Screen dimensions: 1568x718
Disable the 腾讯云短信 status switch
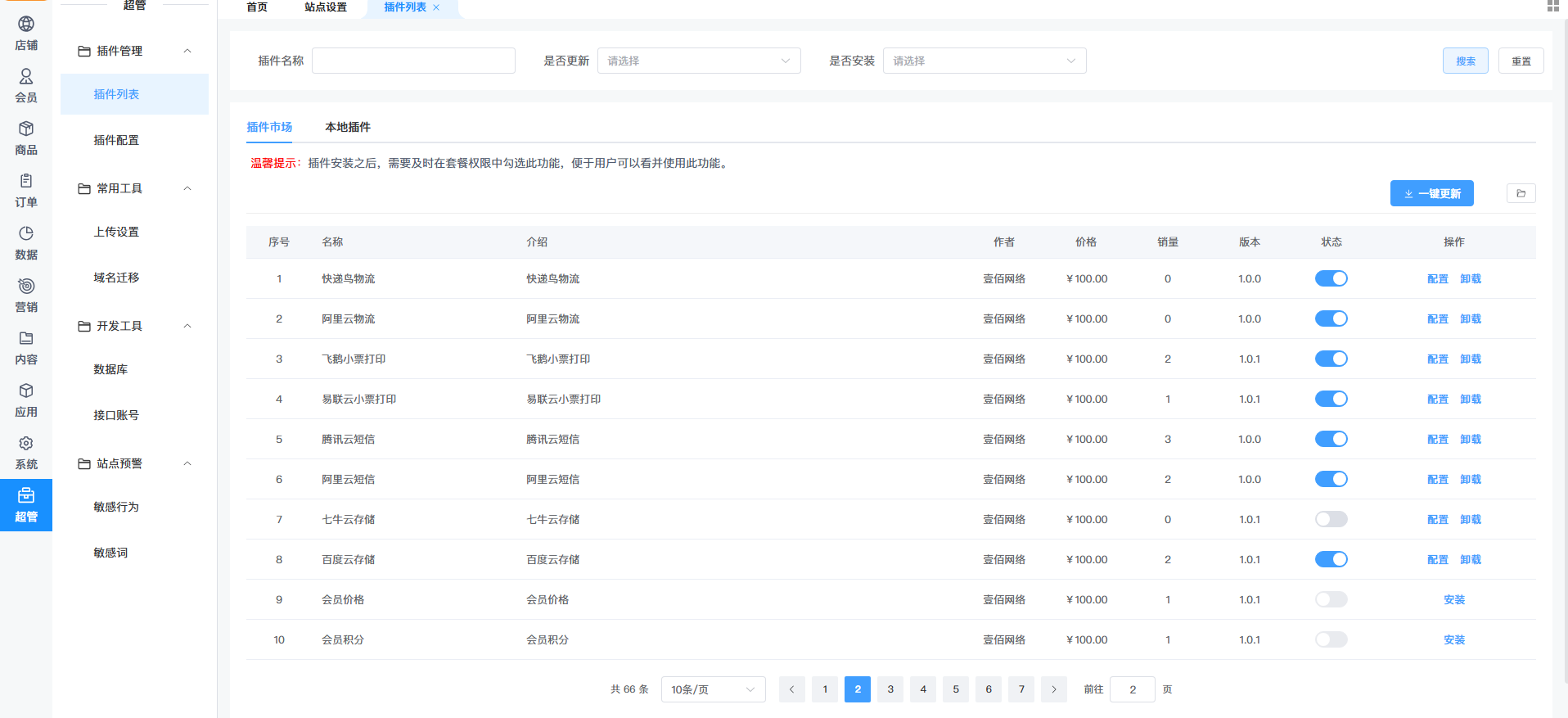(x=1331, y=439)
